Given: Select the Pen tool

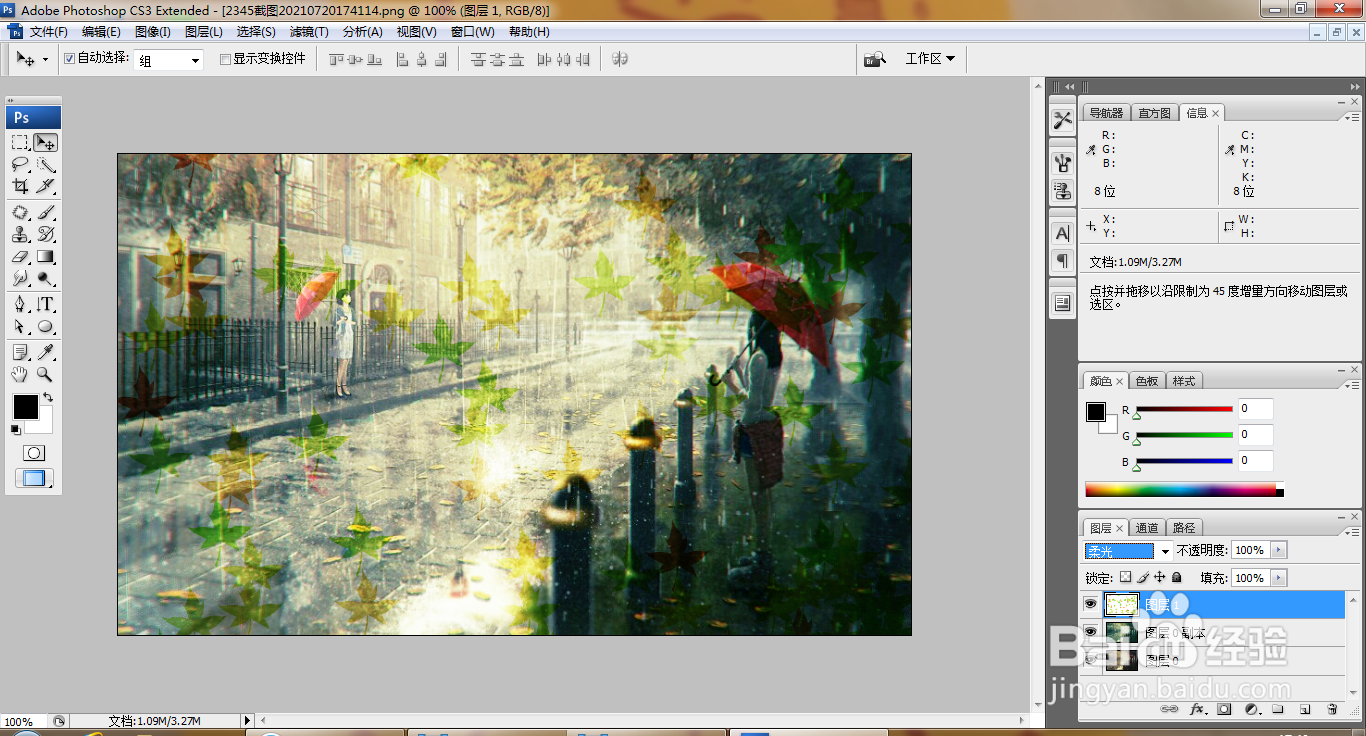Looking at the screenshot, I should click(x=20, y=304).
